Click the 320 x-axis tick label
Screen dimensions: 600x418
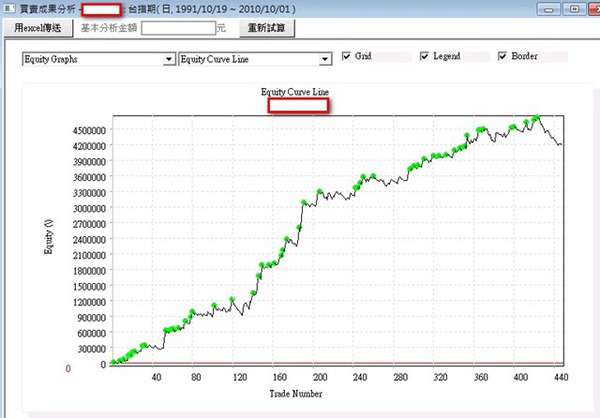coord(440,377)
